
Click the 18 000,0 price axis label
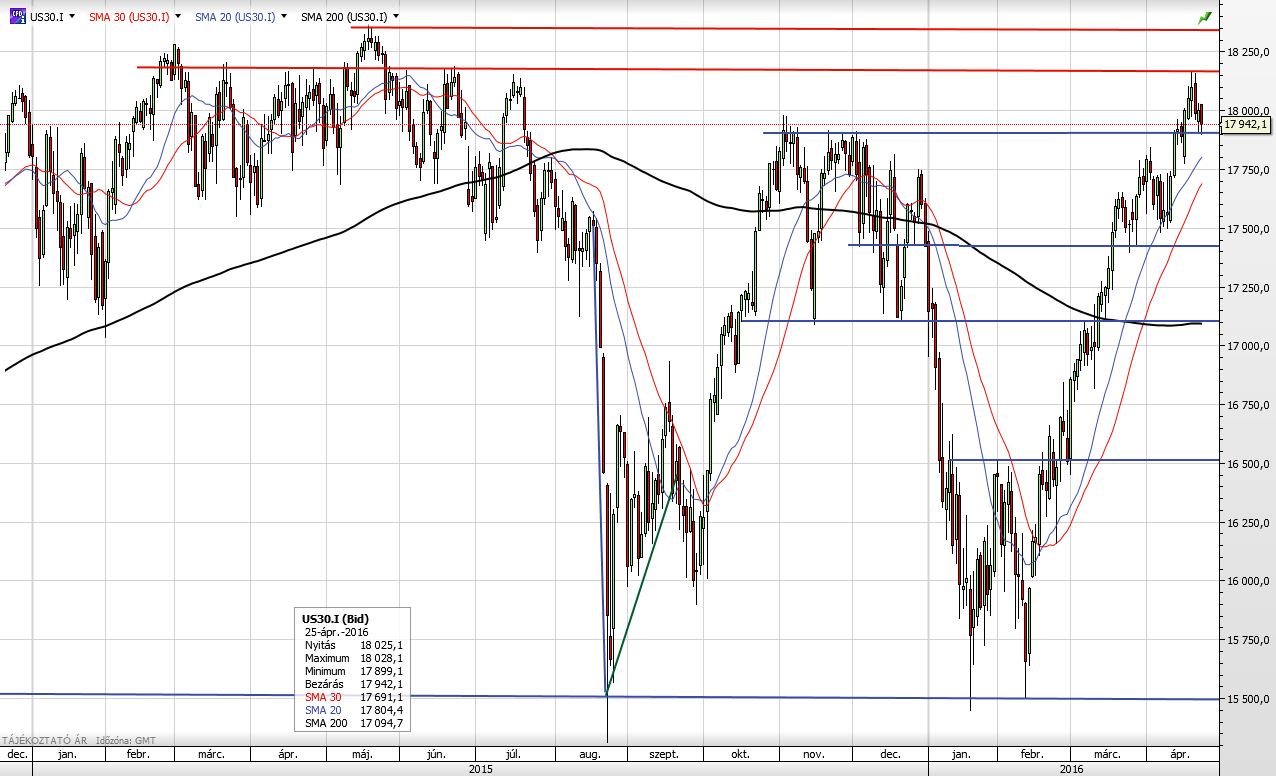click(x=1249, y=111)
